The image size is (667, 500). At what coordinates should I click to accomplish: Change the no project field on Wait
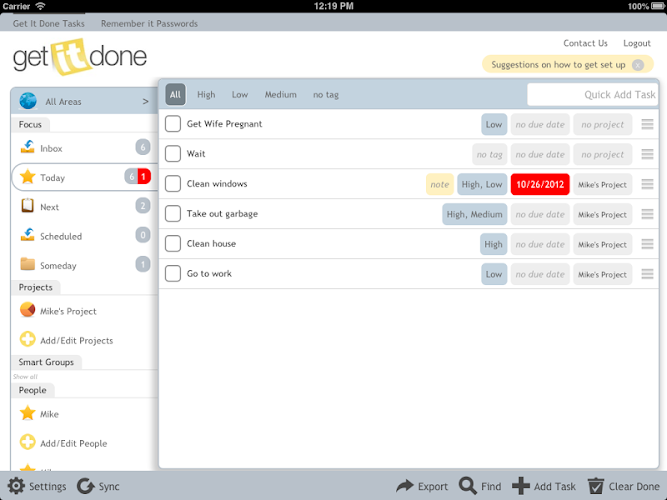[602, 154]
